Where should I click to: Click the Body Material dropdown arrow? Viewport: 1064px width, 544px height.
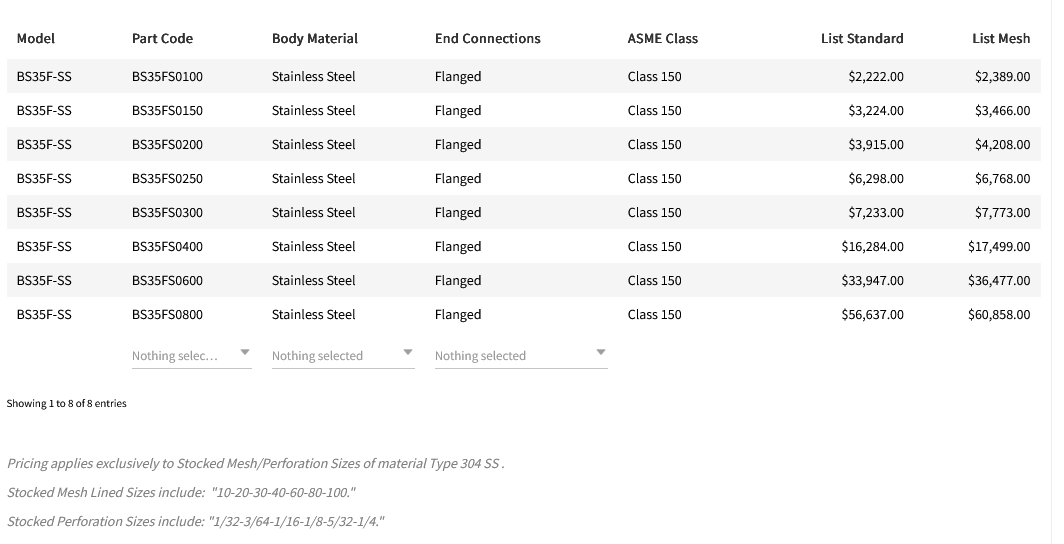click(x=407, y=353)
